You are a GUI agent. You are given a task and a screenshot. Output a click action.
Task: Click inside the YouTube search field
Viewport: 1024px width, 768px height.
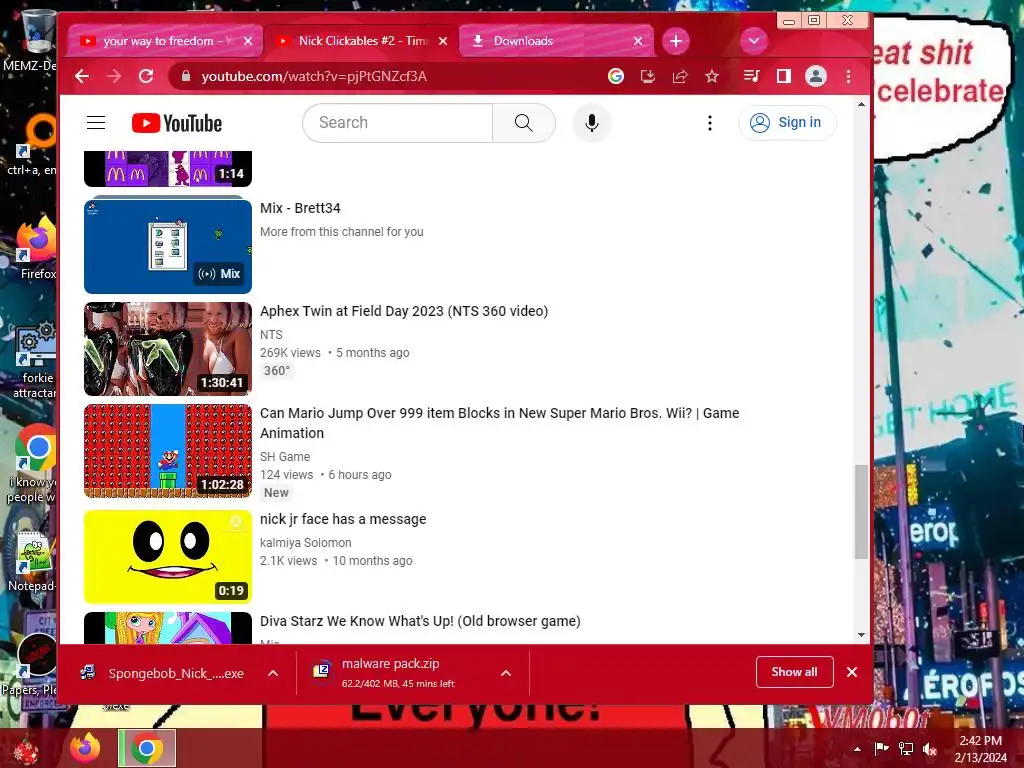coord(398,123)
